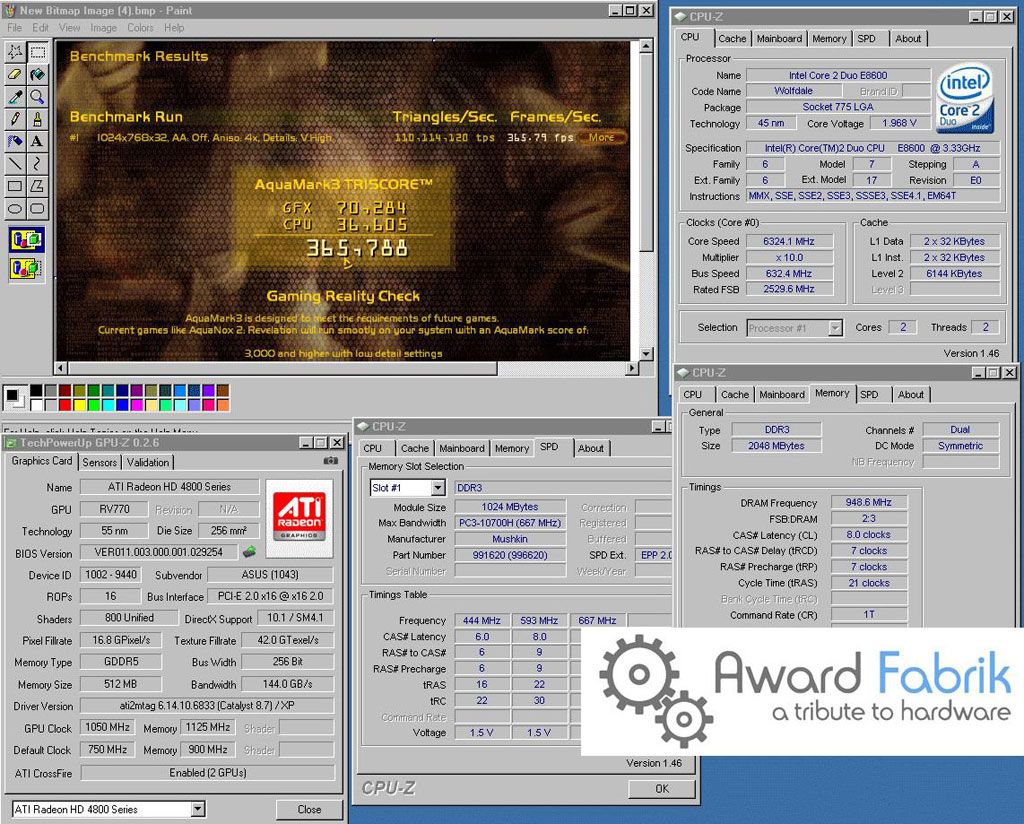This screenshot has height=824, width=1024.
Task: Pick the bright yellow color swatch
Action: [x=80, y=405]
